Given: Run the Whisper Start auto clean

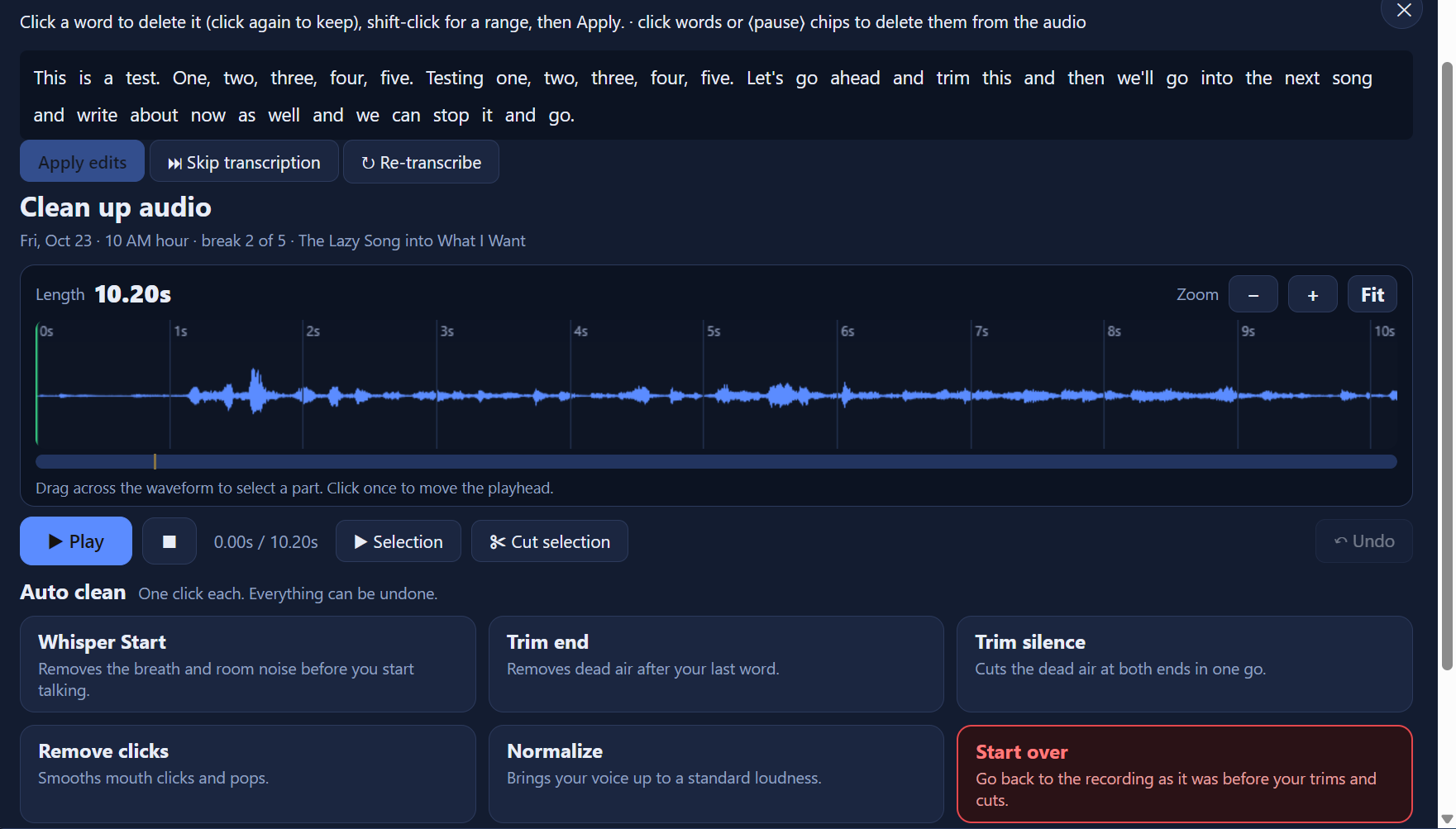Looking at the screenshot, I should coord(248,664).
